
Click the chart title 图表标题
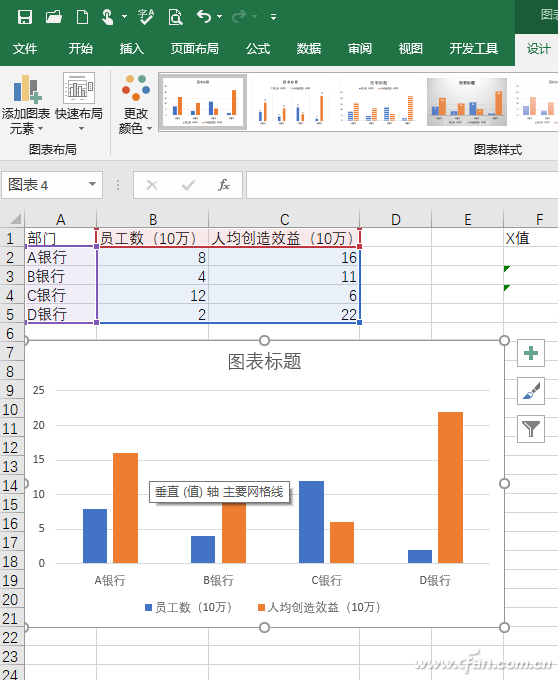[x=264, y=361]
